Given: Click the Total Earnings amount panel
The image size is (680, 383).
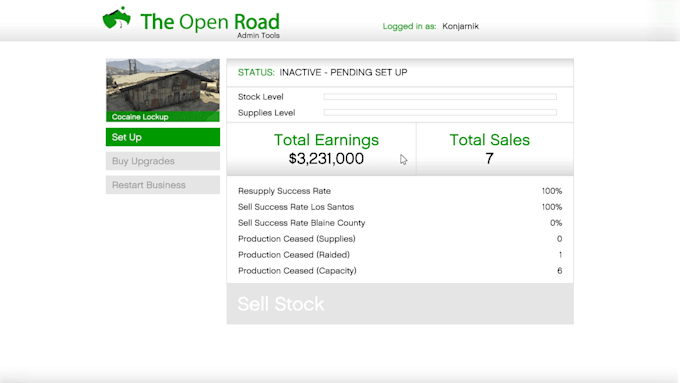Looking at the screenshot, I should (321, 149).
